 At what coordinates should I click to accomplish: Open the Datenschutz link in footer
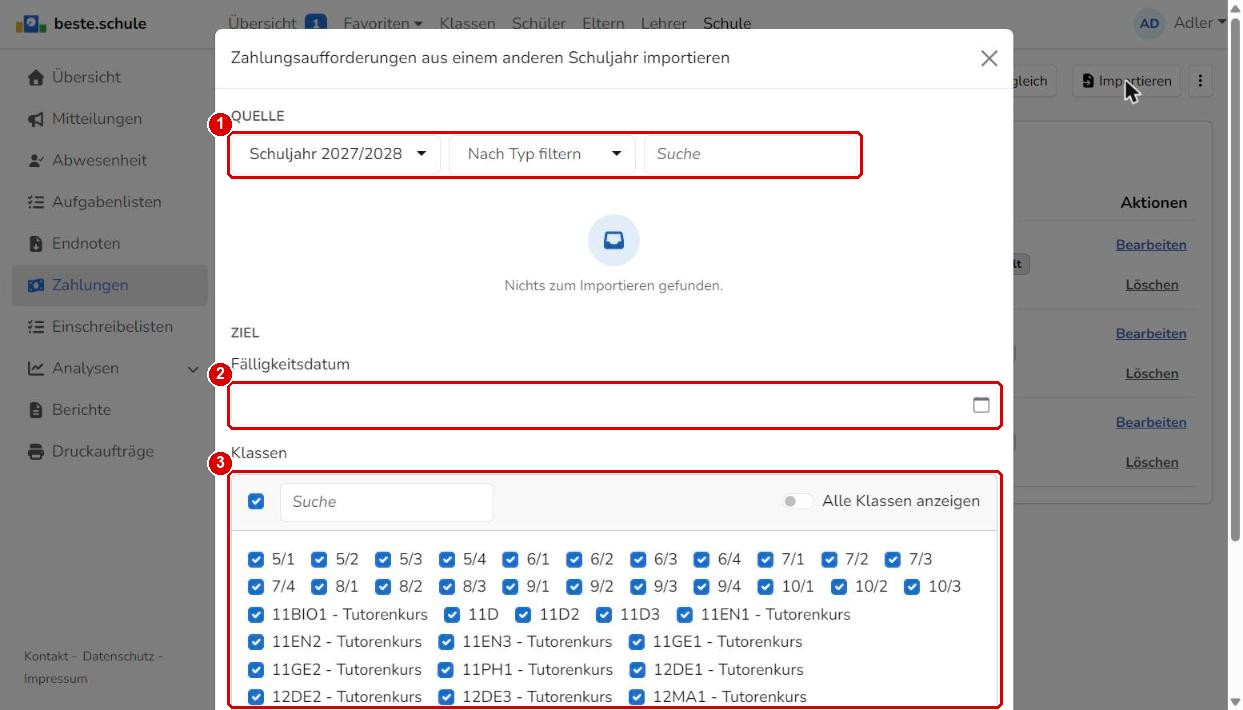[x=118, y=656]
